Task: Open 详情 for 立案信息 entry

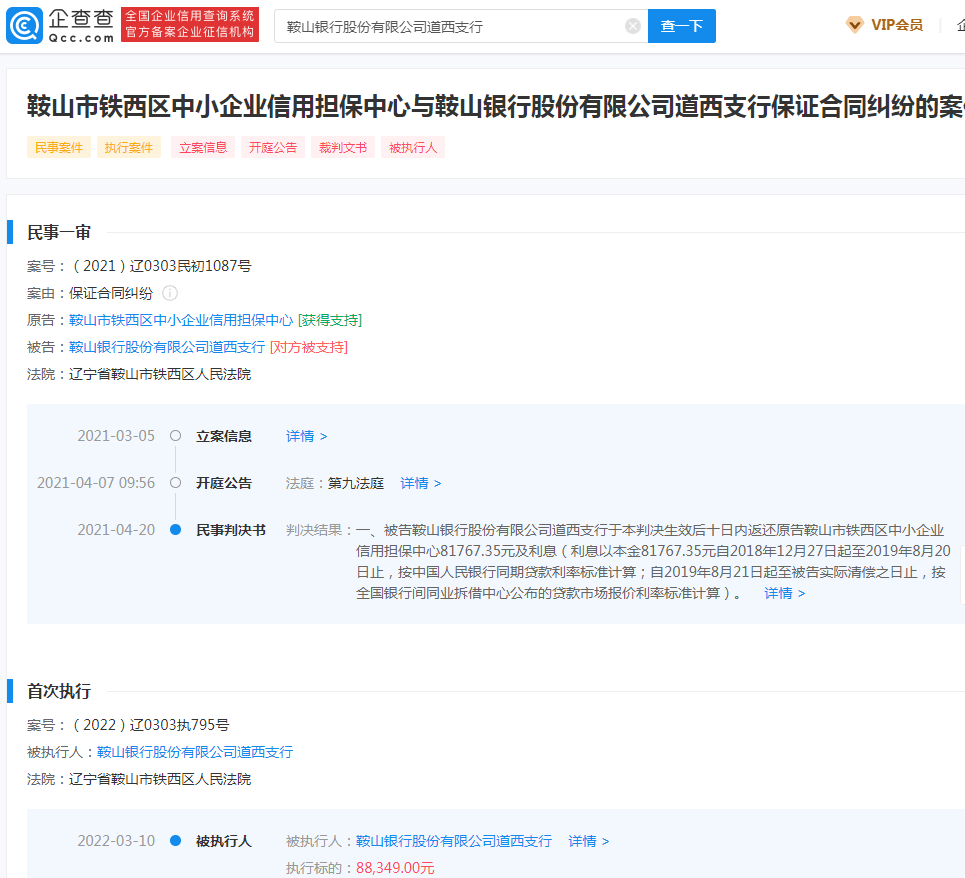Action: tap(306, 436)
